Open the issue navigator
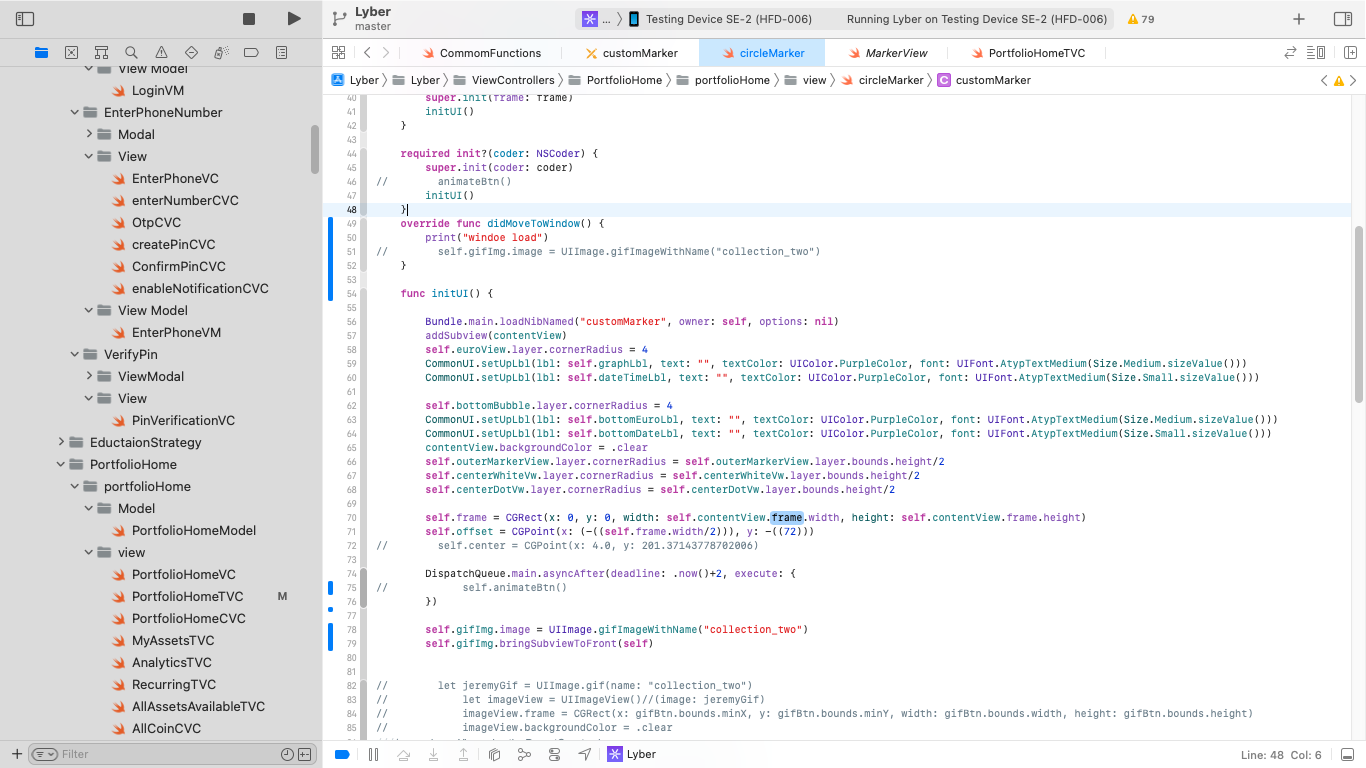The width and height of the screenshot is (1366, 768). click(161, 52)
